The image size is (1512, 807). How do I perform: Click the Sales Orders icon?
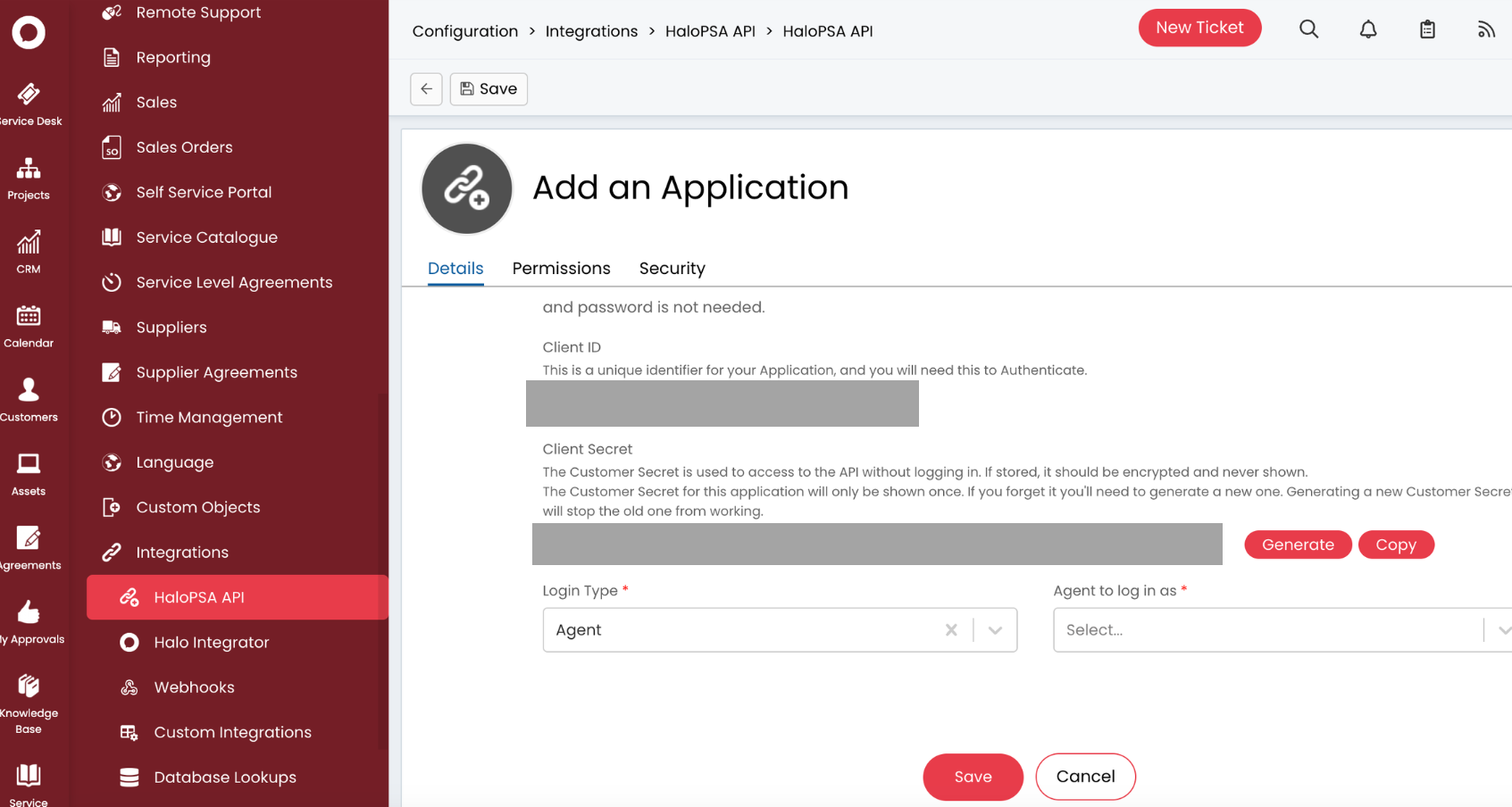pos(112,147)
